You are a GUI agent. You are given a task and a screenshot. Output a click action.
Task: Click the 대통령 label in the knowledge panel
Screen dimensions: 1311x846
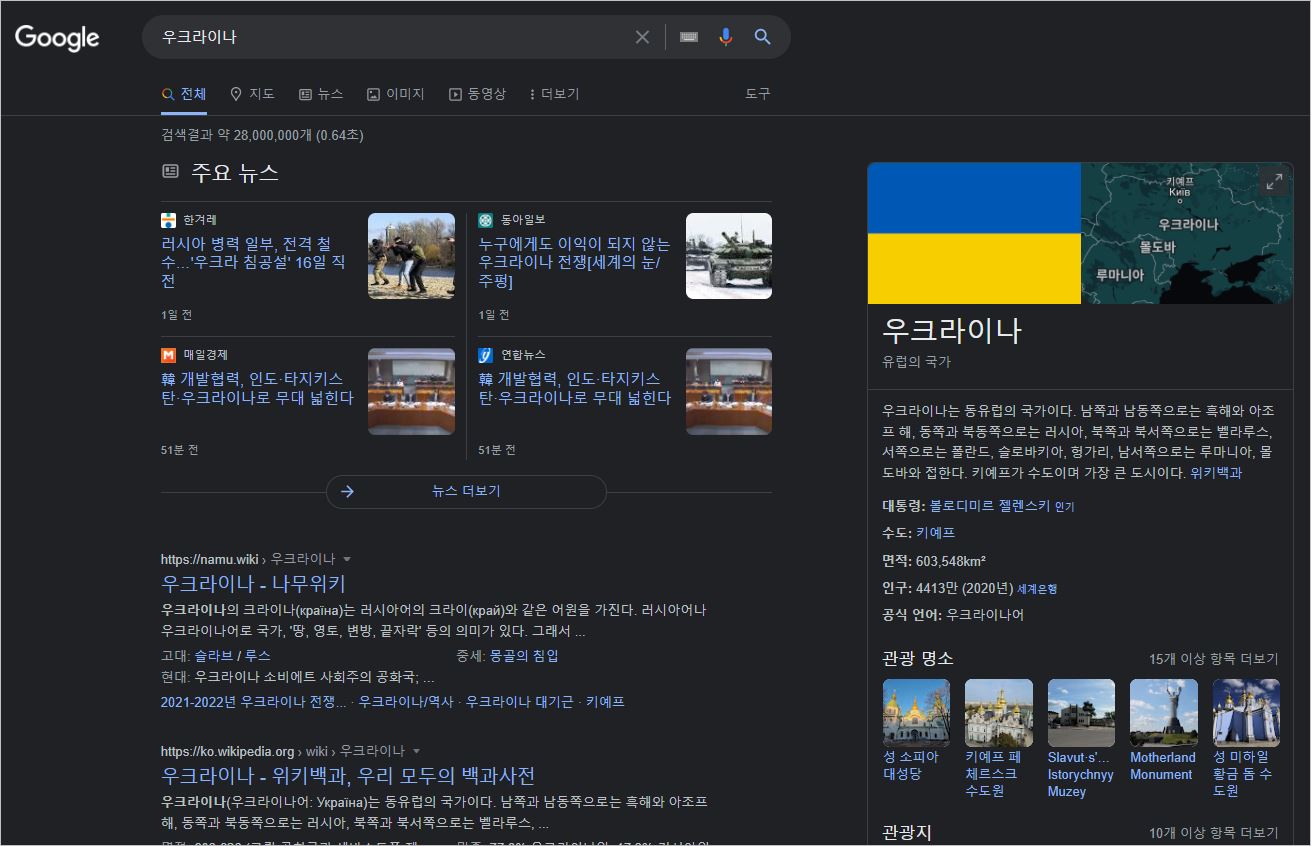904,506
